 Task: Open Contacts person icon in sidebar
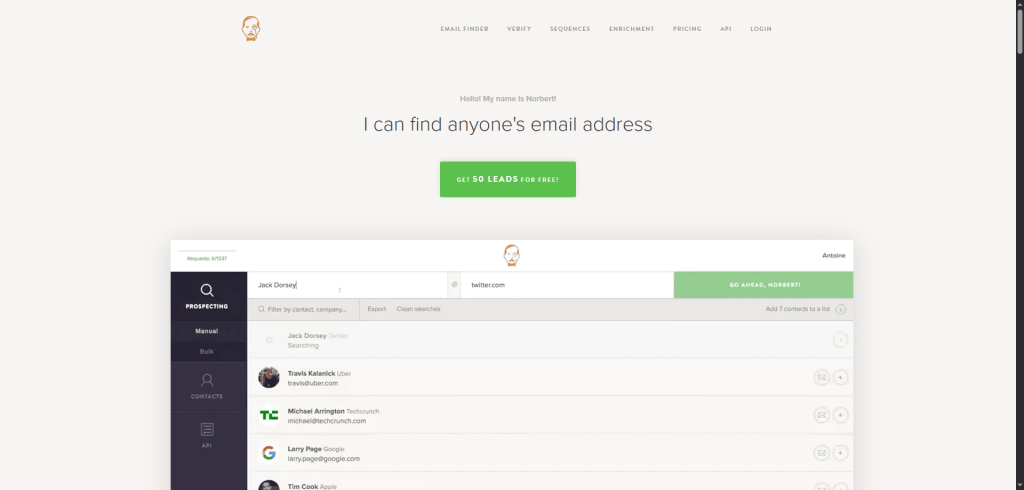[x=207, y=380]
